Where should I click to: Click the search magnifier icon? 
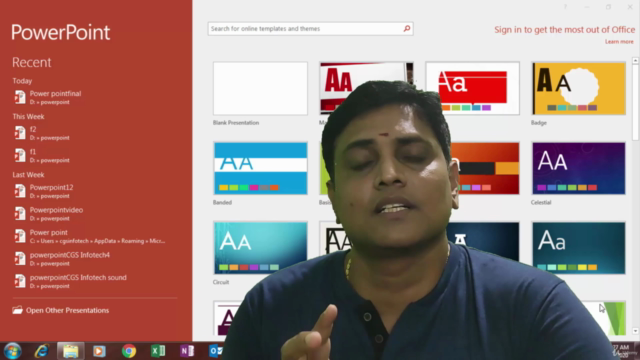point(407,29)
